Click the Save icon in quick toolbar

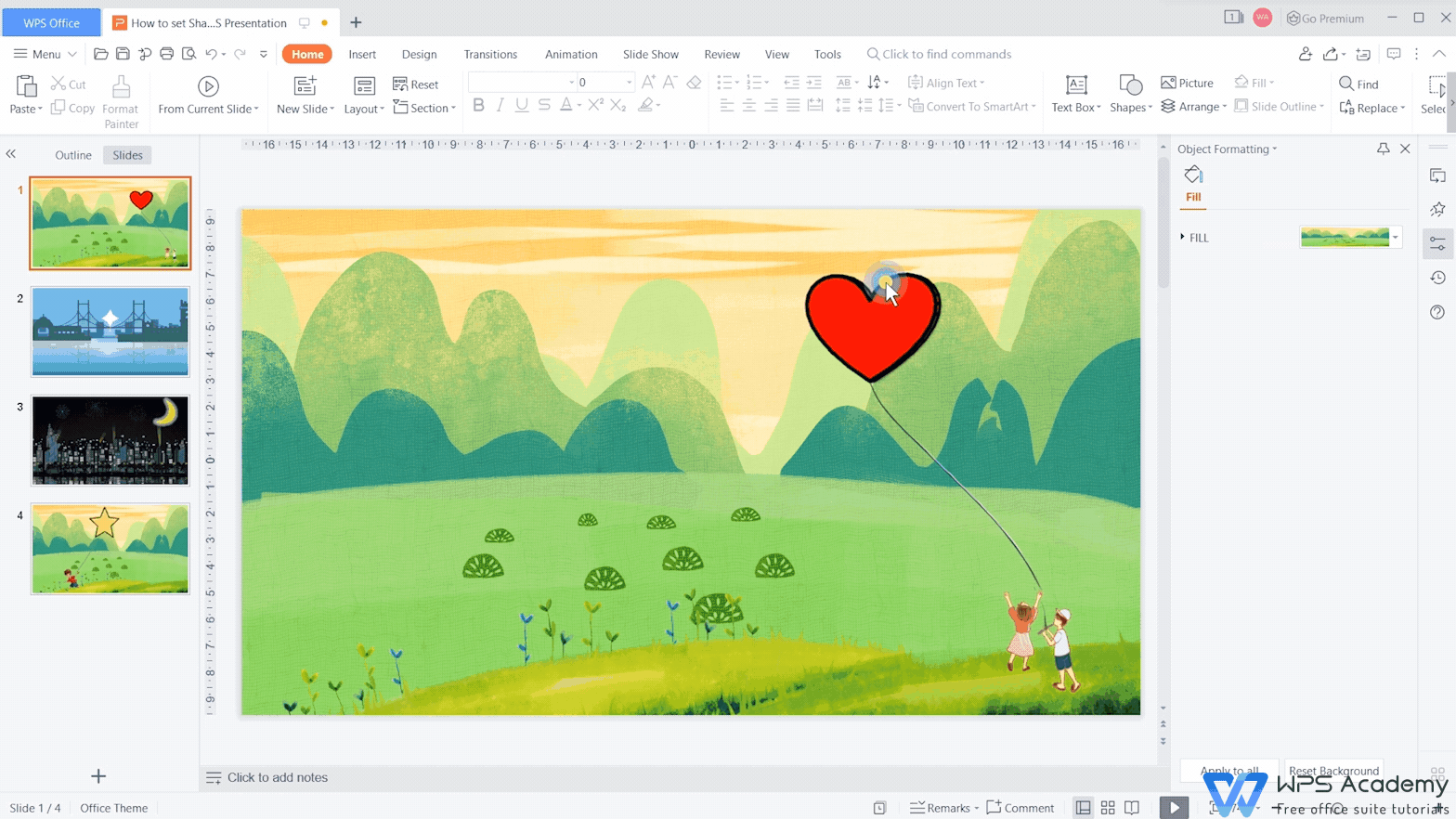pos(123,54)
